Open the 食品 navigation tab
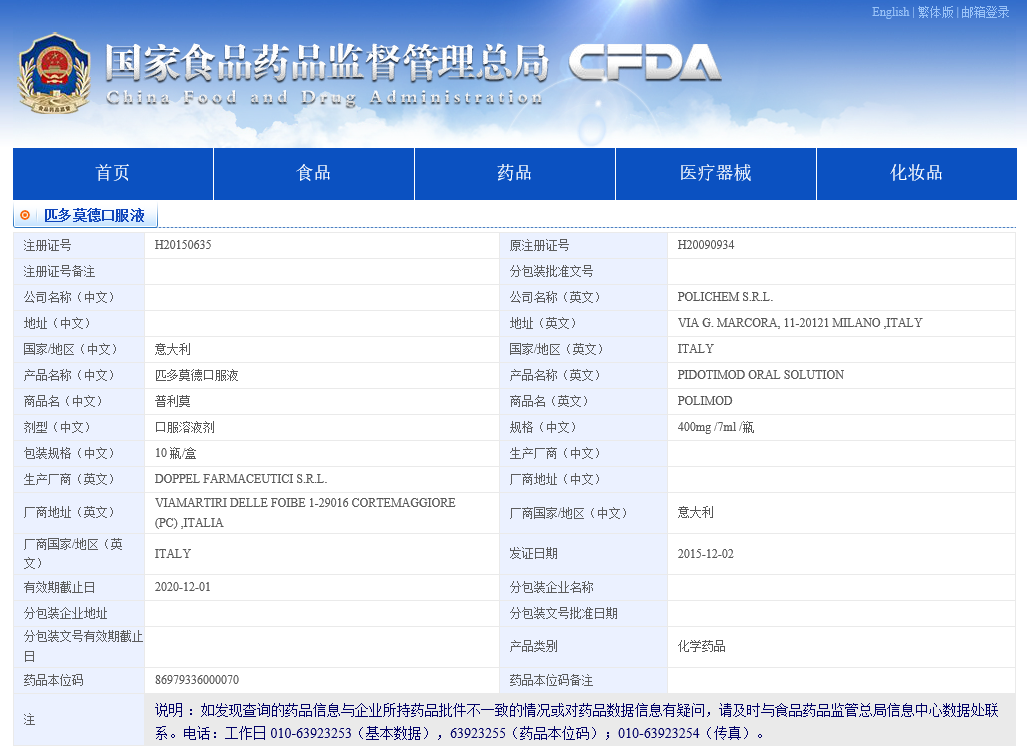This screenshot has width=1027, height=749. [x=314, y=174]
